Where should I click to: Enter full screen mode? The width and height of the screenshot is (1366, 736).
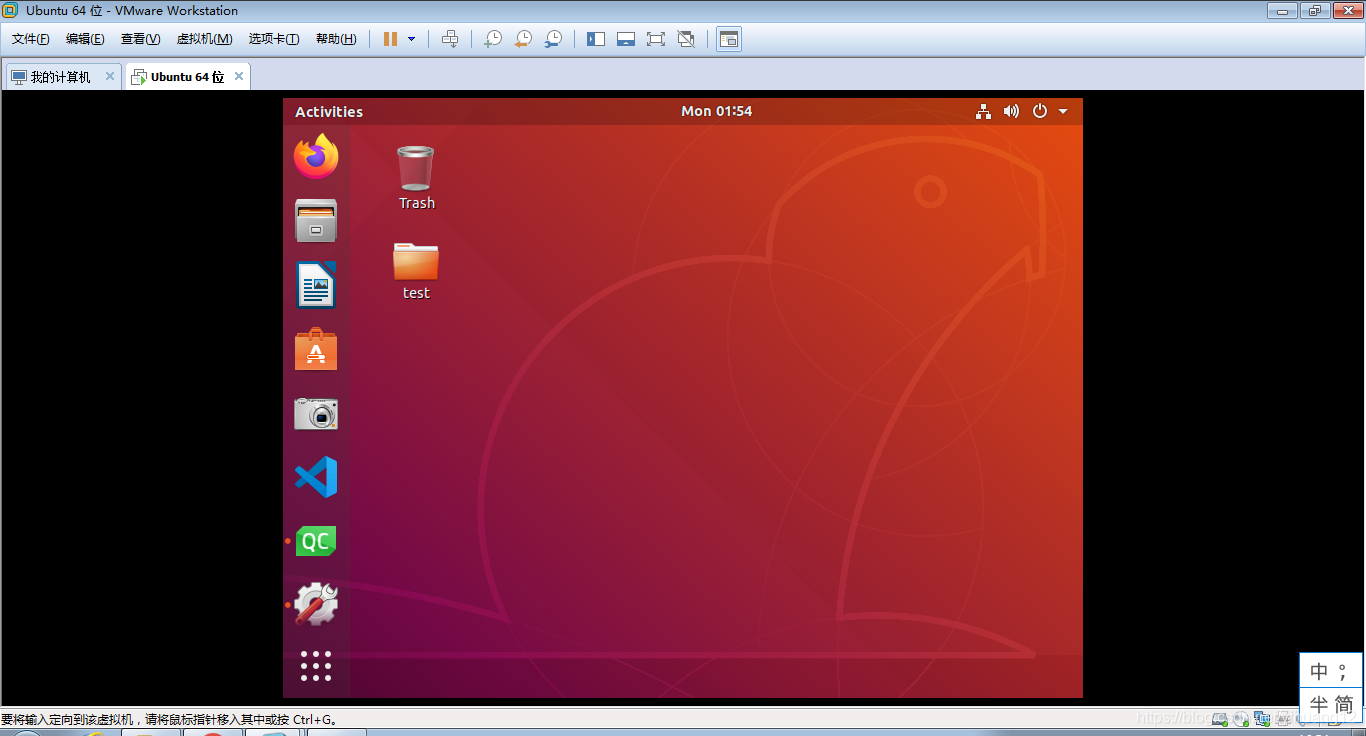[656, 39]
